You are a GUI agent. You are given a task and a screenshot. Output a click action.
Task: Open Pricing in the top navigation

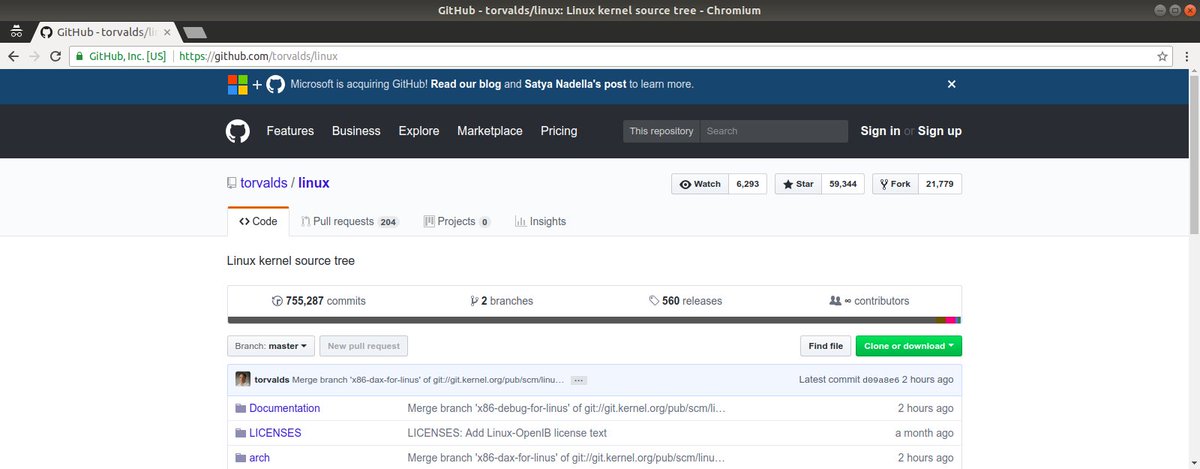click(559, 131)
